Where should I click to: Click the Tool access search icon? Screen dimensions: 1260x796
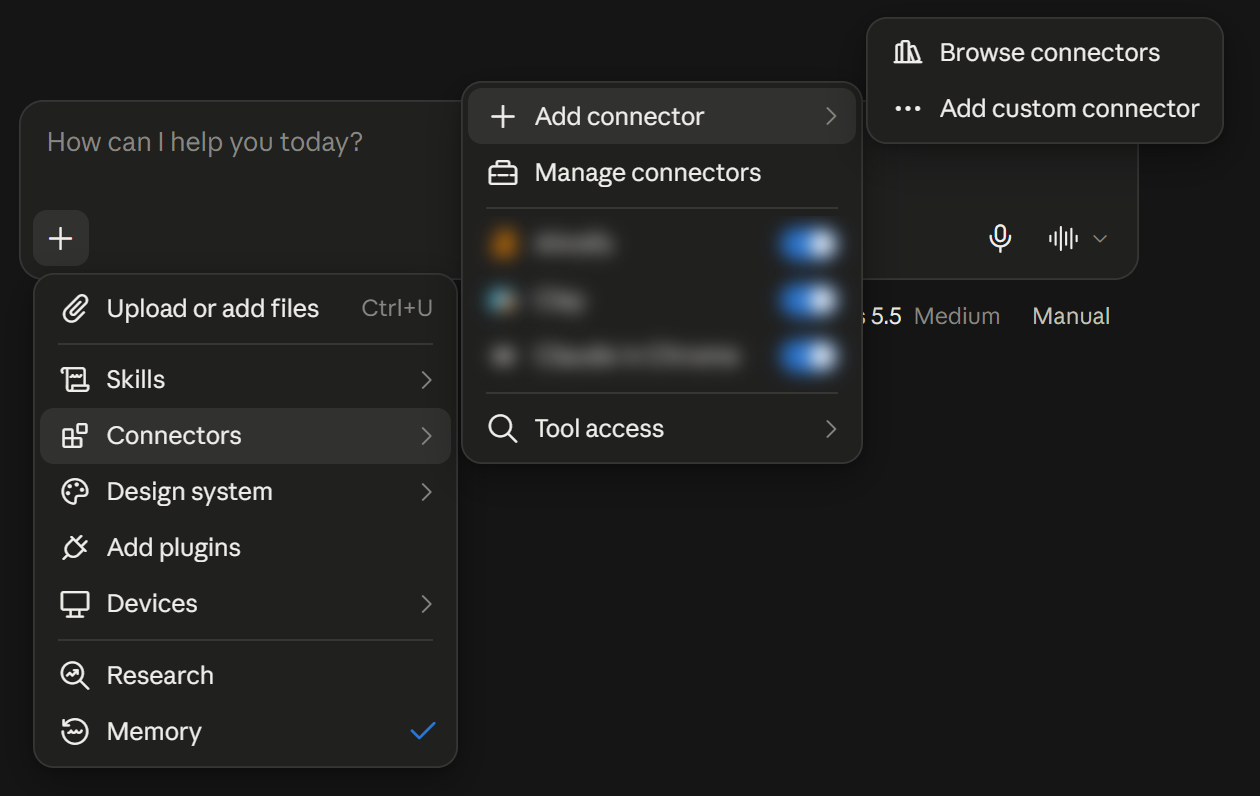click(x=503, y=429)
